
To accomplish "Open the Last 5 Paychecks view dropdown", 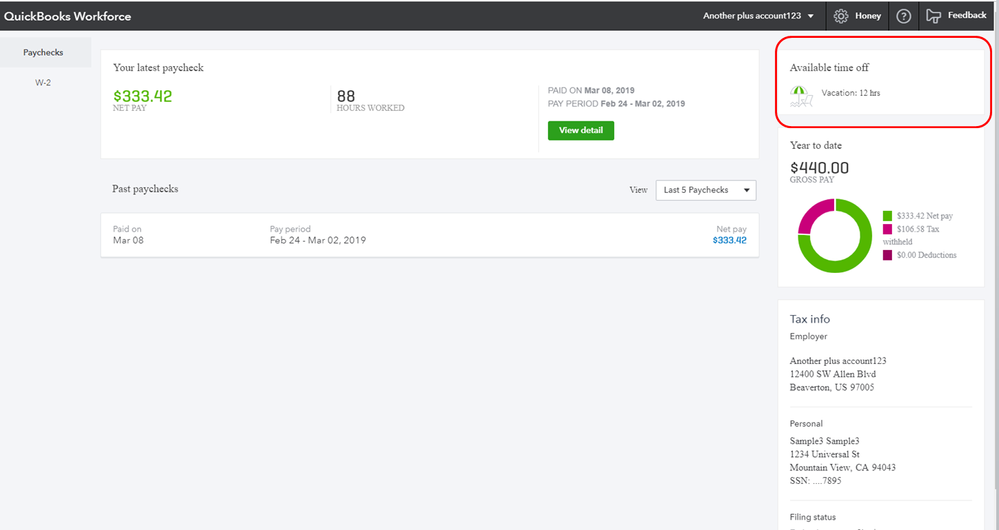I will click(706, 190).
